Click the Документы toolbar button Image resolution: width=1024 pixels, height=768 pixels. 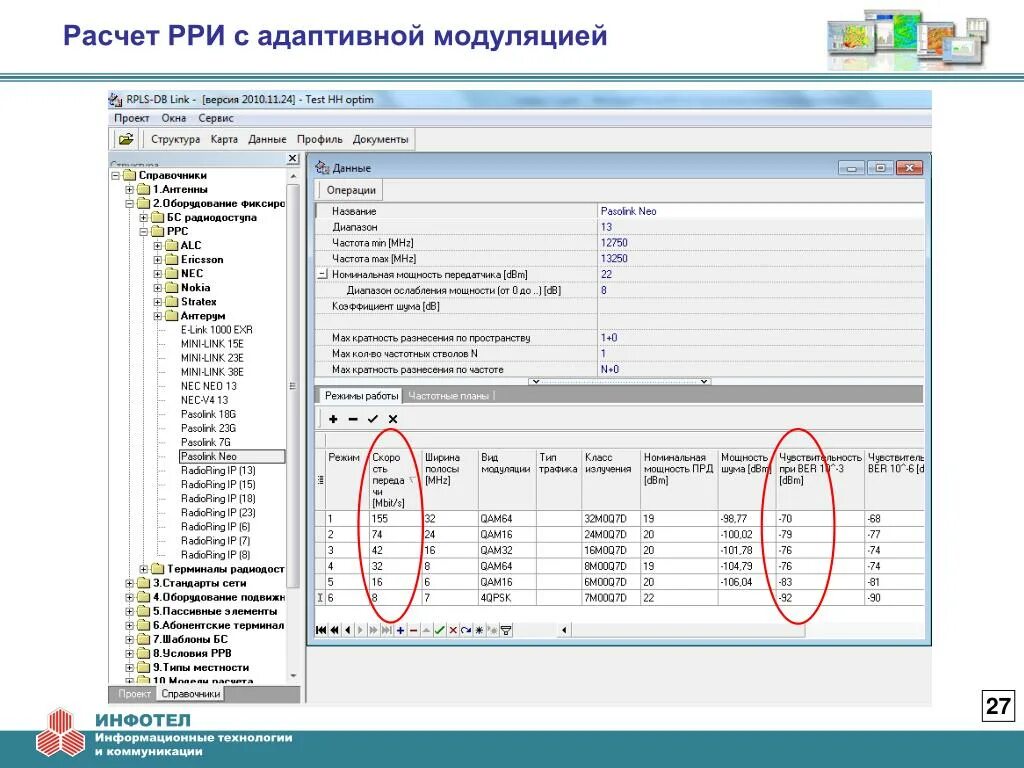(x=380, y=139)
